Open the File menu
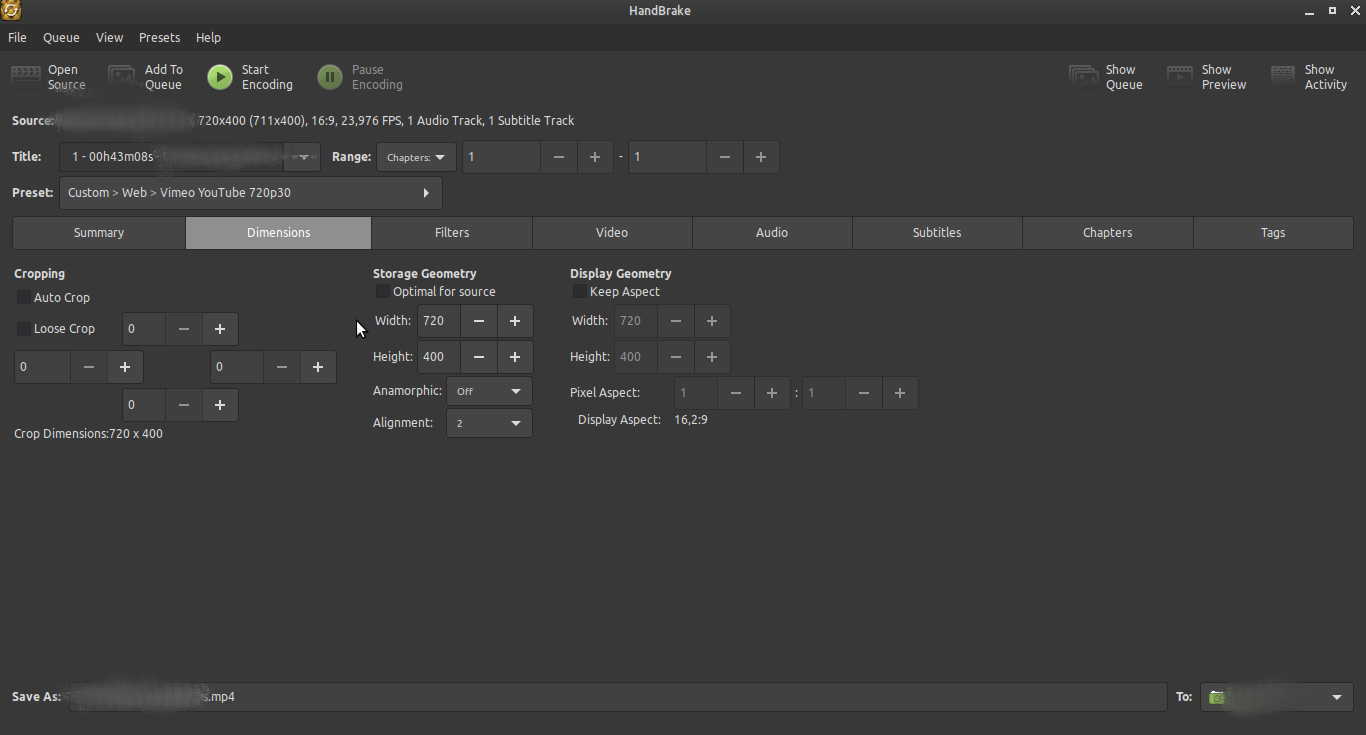 pyautogui.click(x=17, y=37)
